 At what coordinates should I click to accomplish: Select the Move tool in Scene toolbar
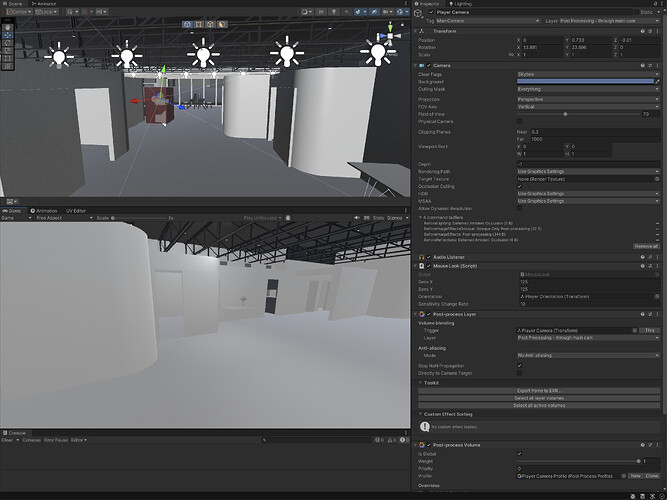click(7, 35)
